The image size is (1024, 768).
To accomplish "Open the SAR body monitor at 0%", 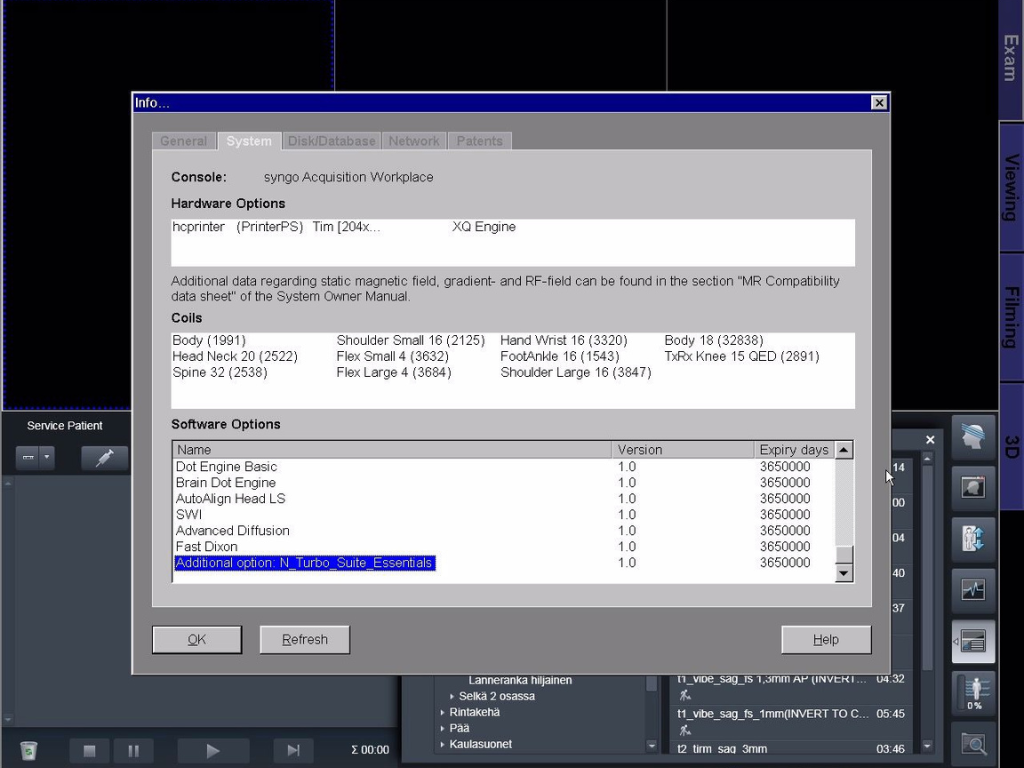I will click(973, 692).
